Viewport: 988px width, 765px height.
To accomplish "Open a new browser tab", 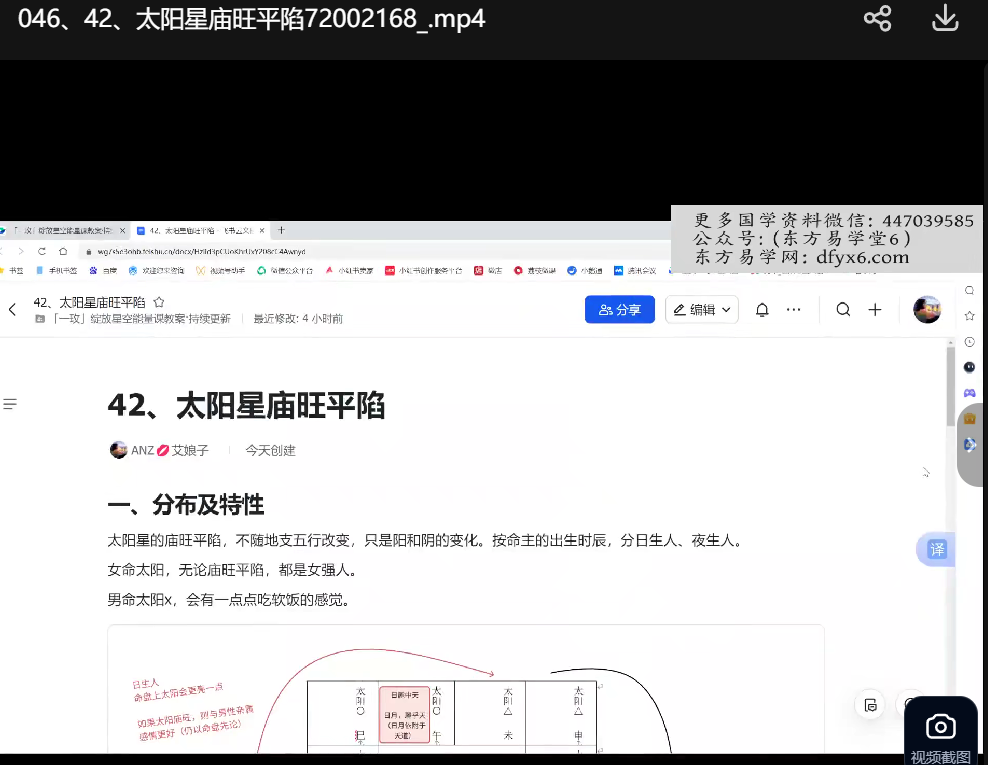I will pos(281,230).
